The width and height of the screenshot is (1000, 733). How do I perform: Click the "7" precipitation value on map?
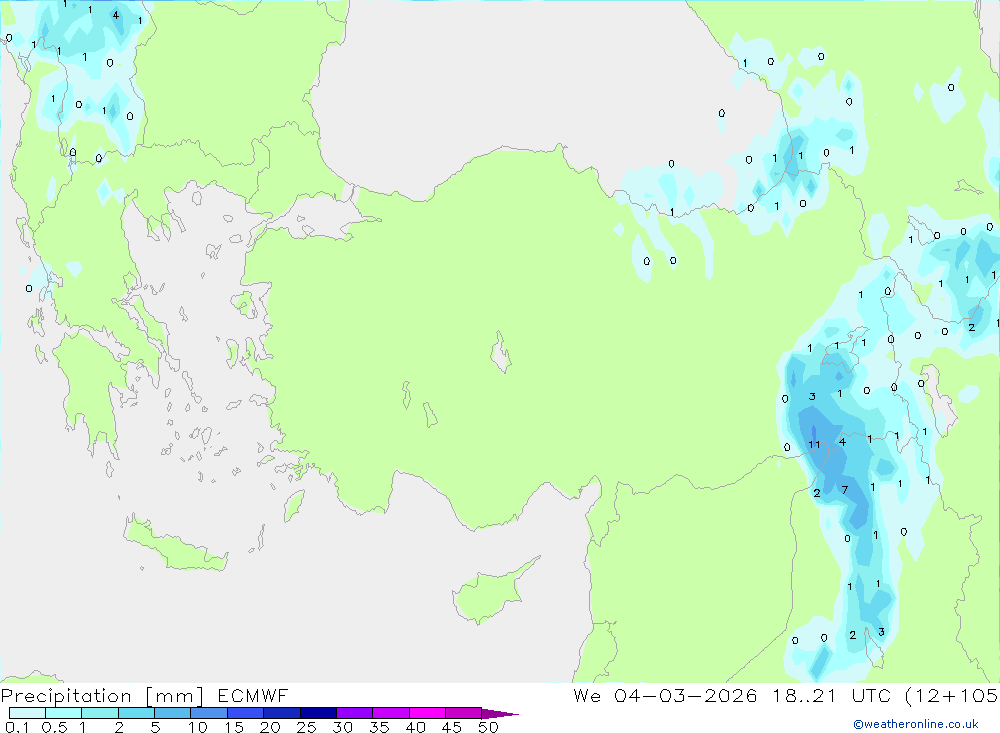(845, 490)
